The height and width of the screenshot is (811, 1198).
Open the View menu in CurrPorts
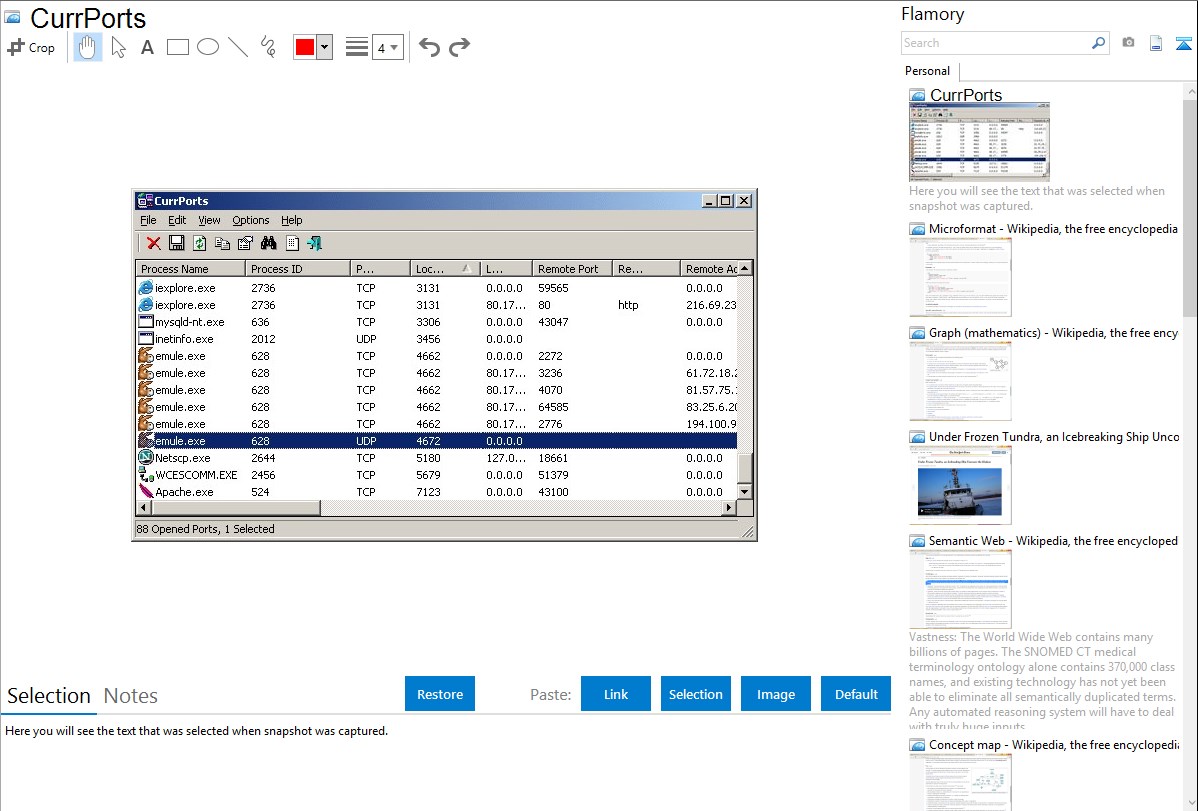pos(209,220)
